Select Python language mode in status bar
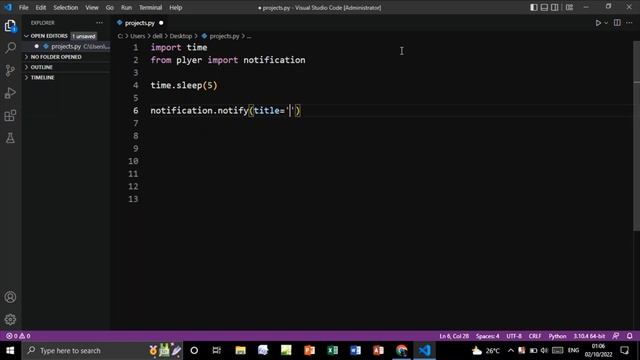 tap(557, 336)
